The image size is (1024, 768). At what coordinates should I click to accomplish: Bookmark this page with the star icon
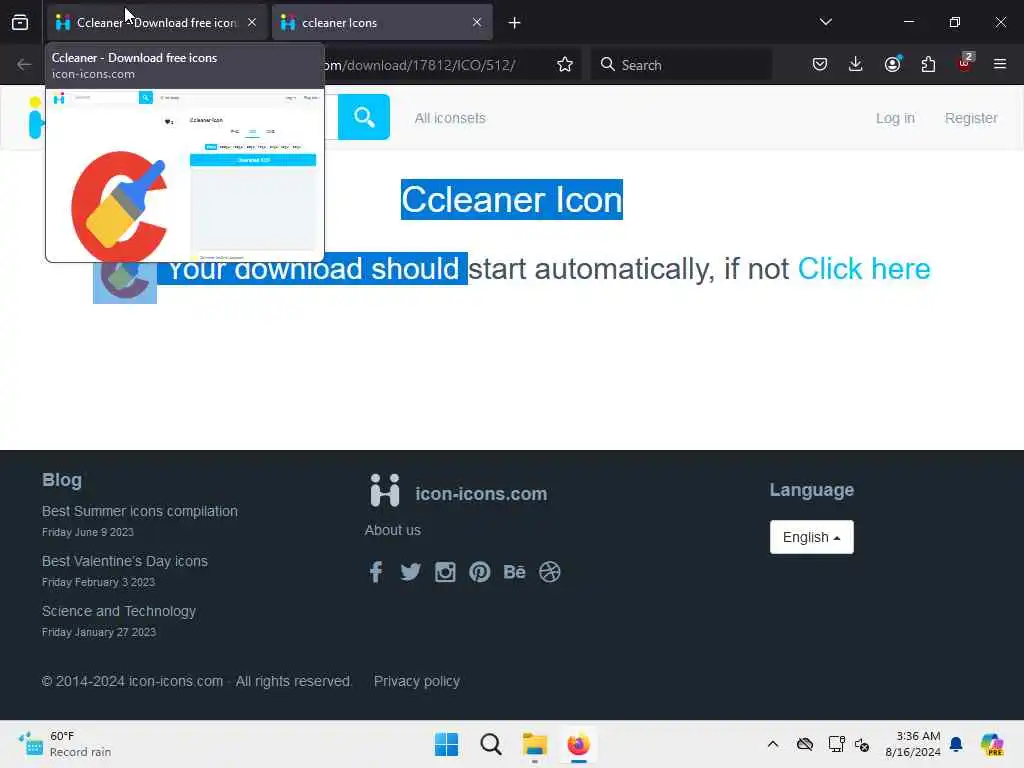click(x=565, y=64)
